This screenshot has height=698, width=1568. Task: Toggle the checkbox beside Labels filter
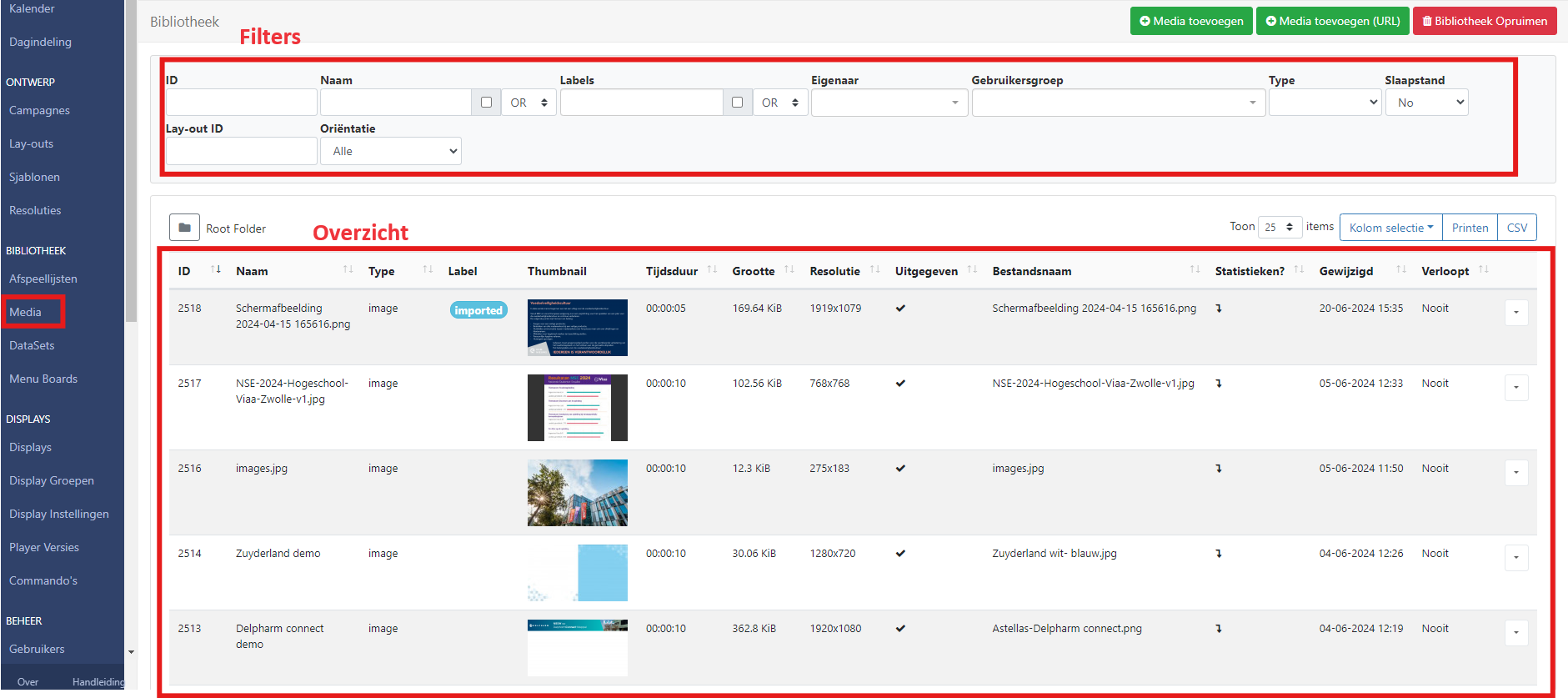click(x=737, y=103)
